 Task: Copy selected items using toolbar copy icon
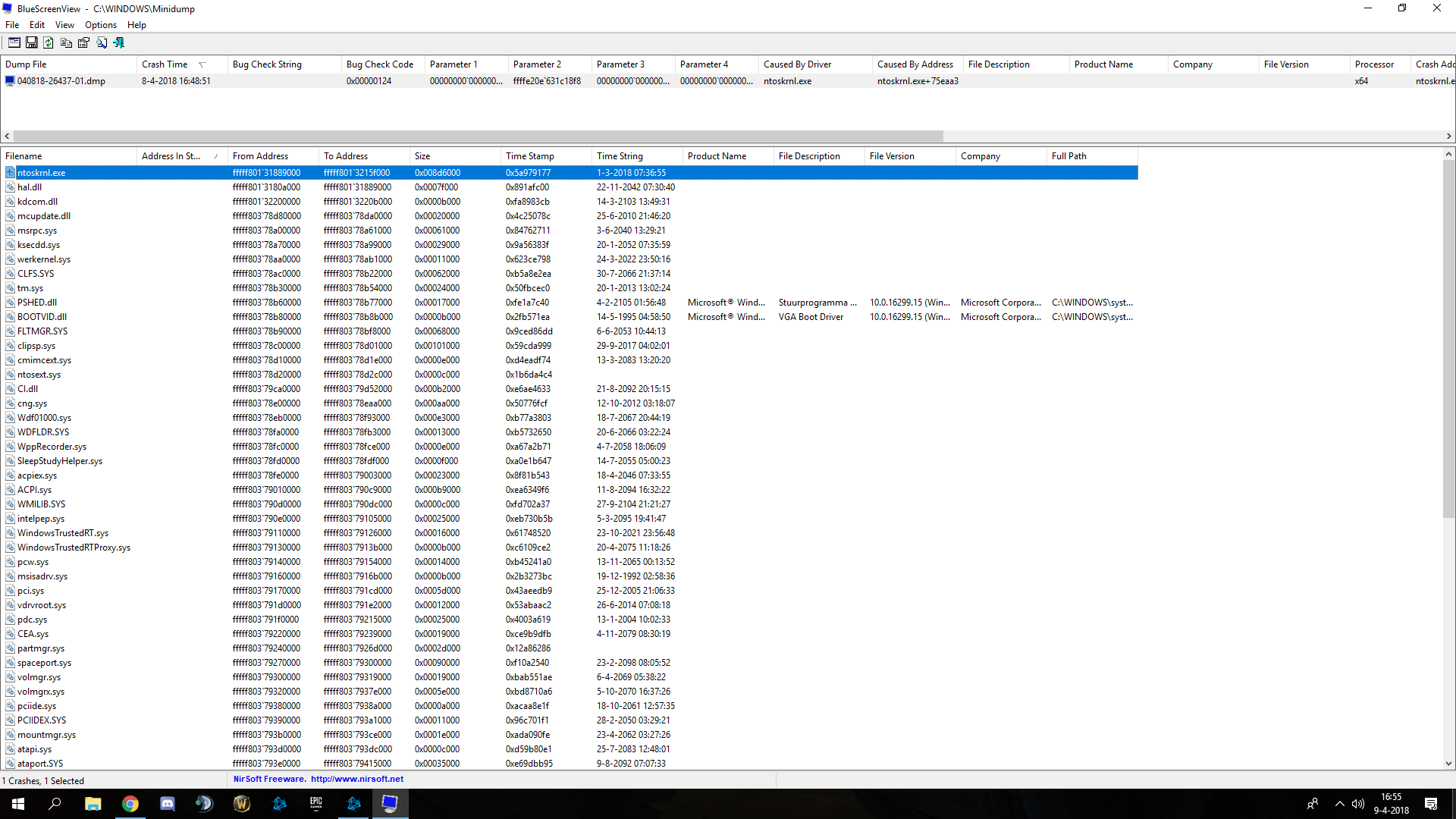tap(66, 42)
